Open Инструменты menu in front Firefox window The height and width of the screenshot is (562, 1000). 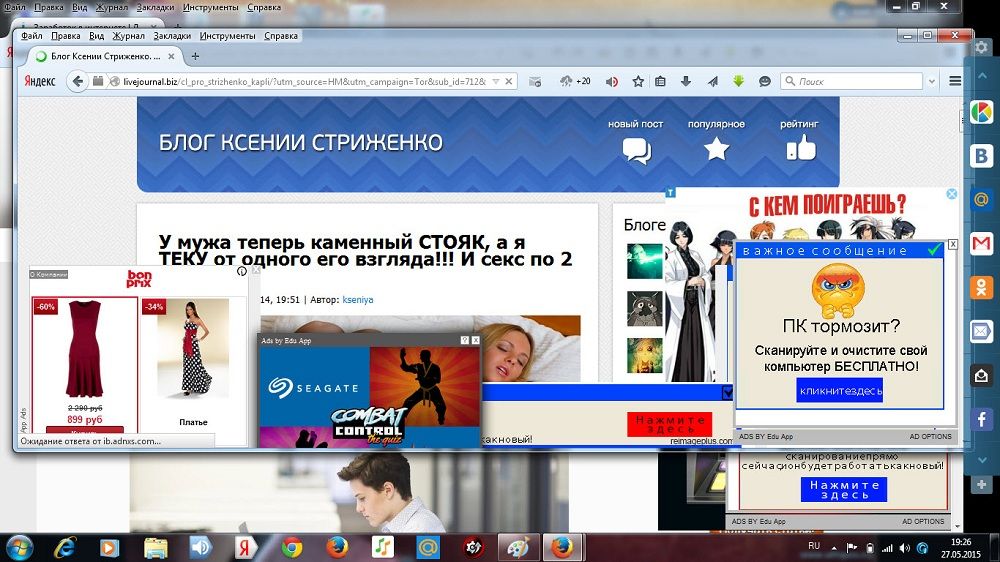(x=228, y=36)
